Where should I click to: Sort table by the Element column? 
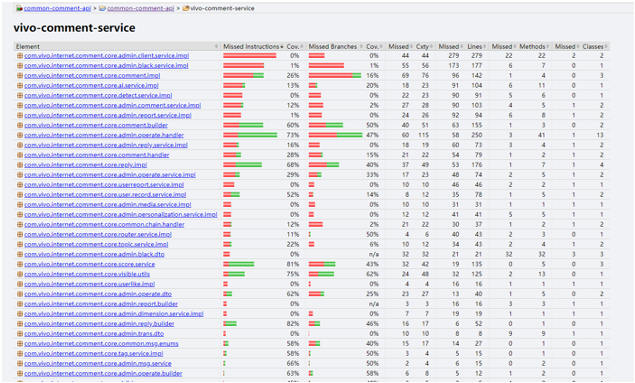point(117,47)
